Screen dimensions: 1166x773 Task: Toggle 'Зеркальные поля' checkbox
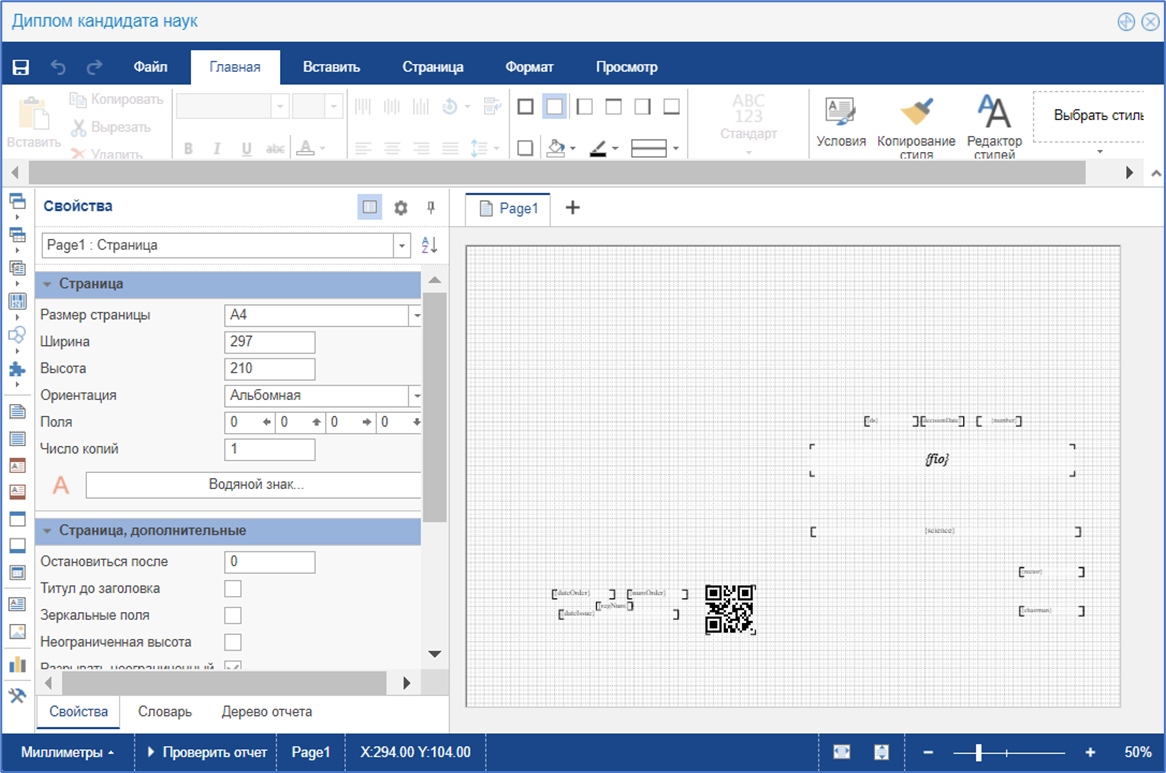pos(233,615)
